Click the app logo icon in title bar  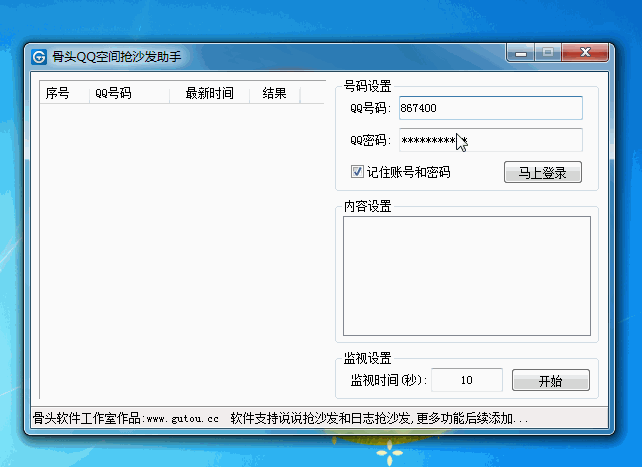pos(39,57)
